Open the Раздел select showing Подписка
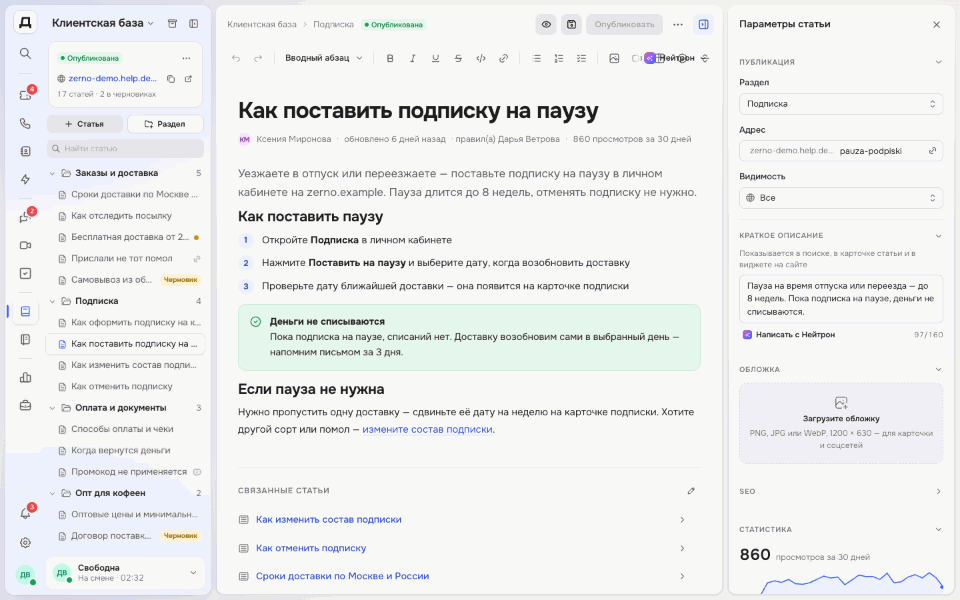 841,104
